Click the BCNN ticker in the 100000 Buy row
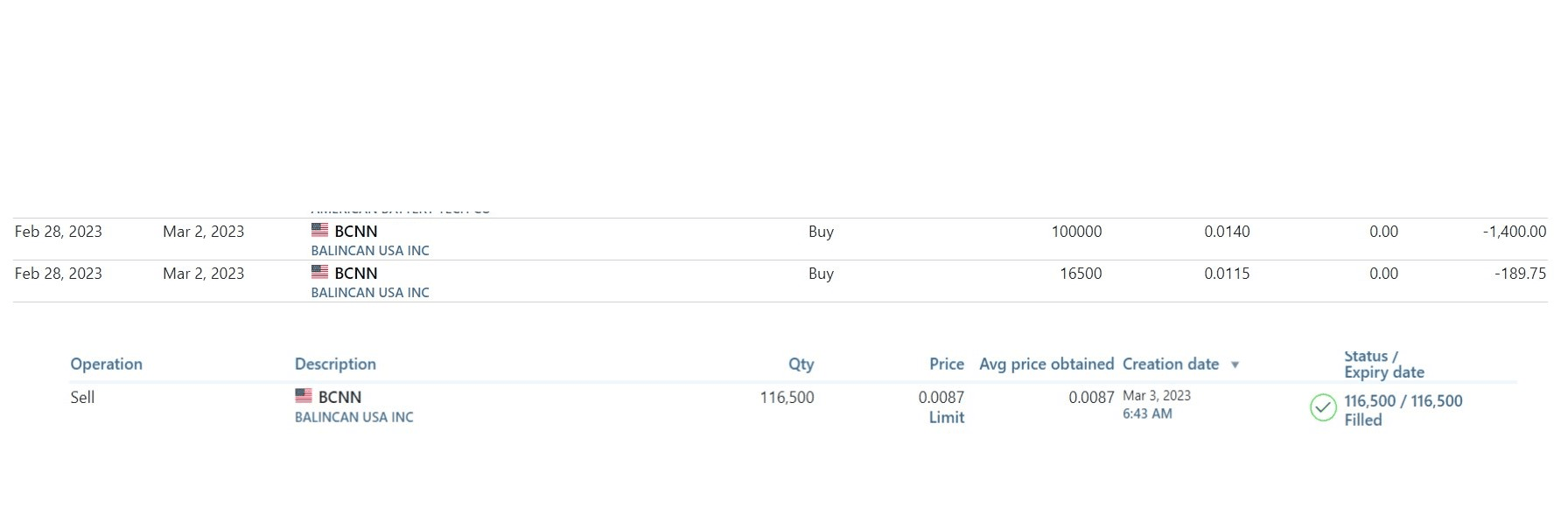The image size is (1568, 514). (x=356, y=232)
